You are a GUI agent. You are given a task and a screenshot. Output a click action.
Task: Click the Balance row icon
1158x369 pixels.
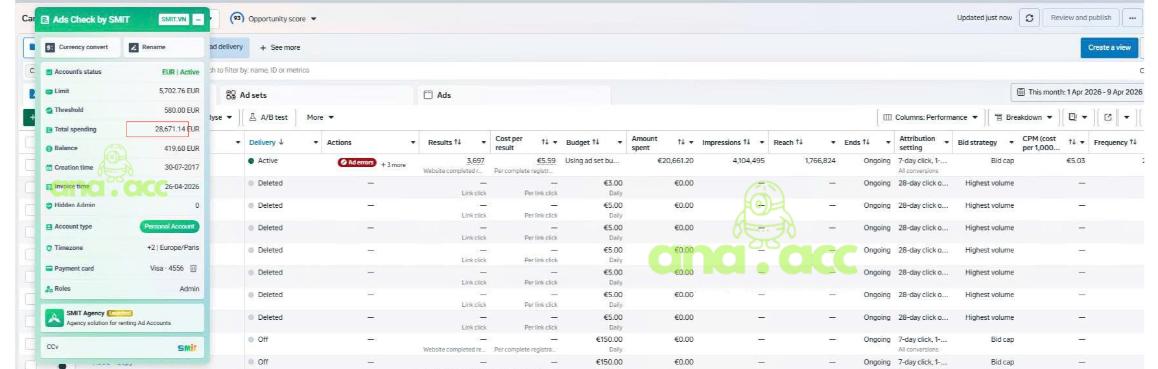(49, 148)
